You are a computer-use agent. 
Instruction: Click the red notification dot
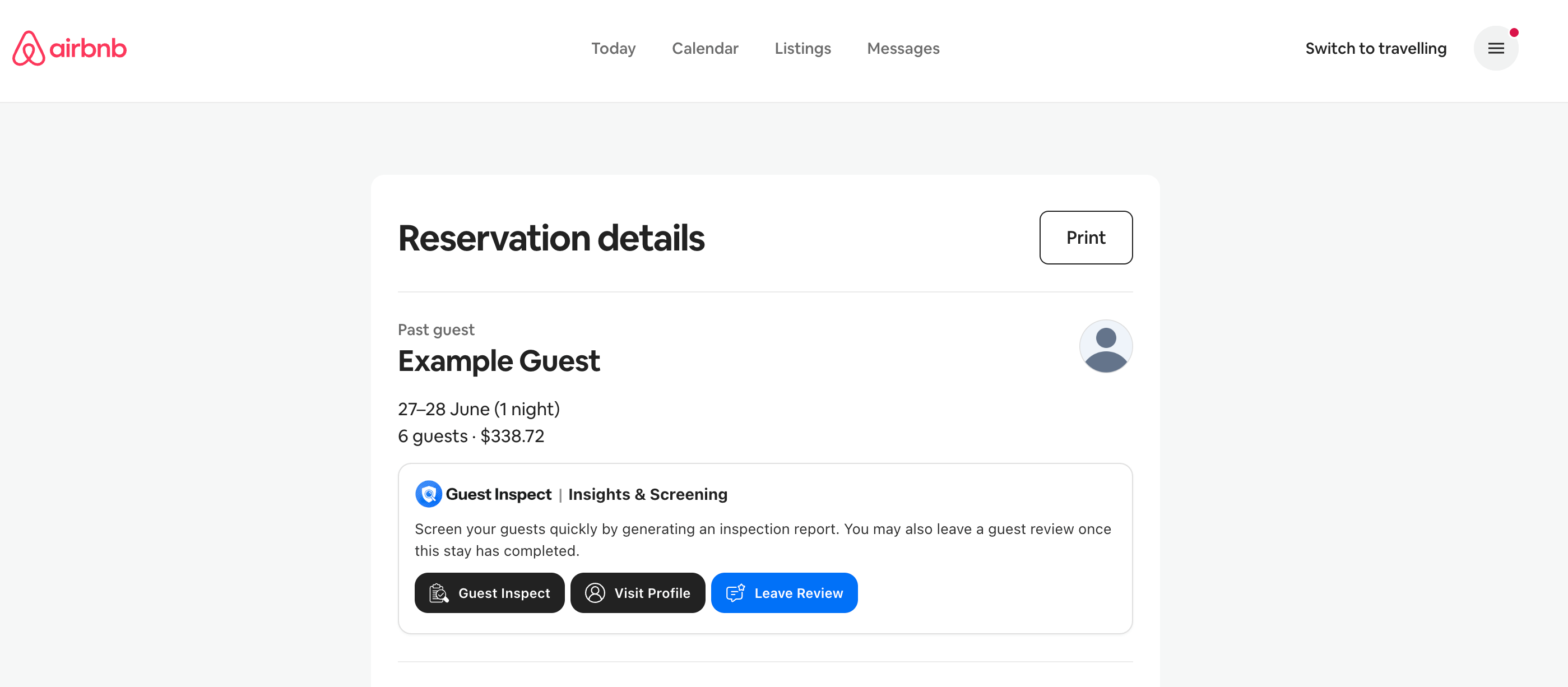1513,33
